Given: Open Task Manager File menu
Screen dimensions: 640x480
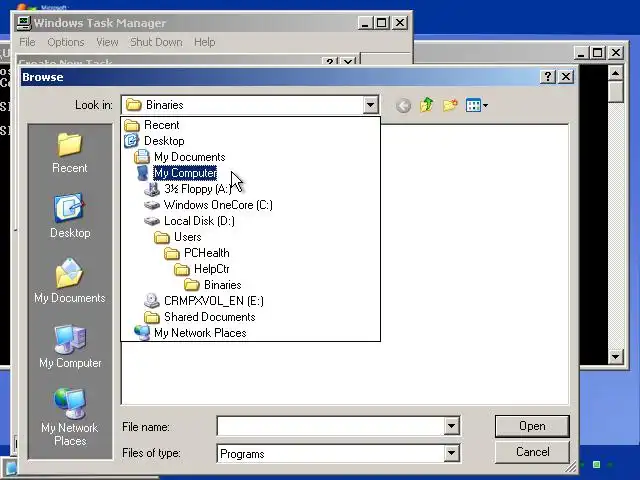Looking at the screenshot, I should (27, 42).
